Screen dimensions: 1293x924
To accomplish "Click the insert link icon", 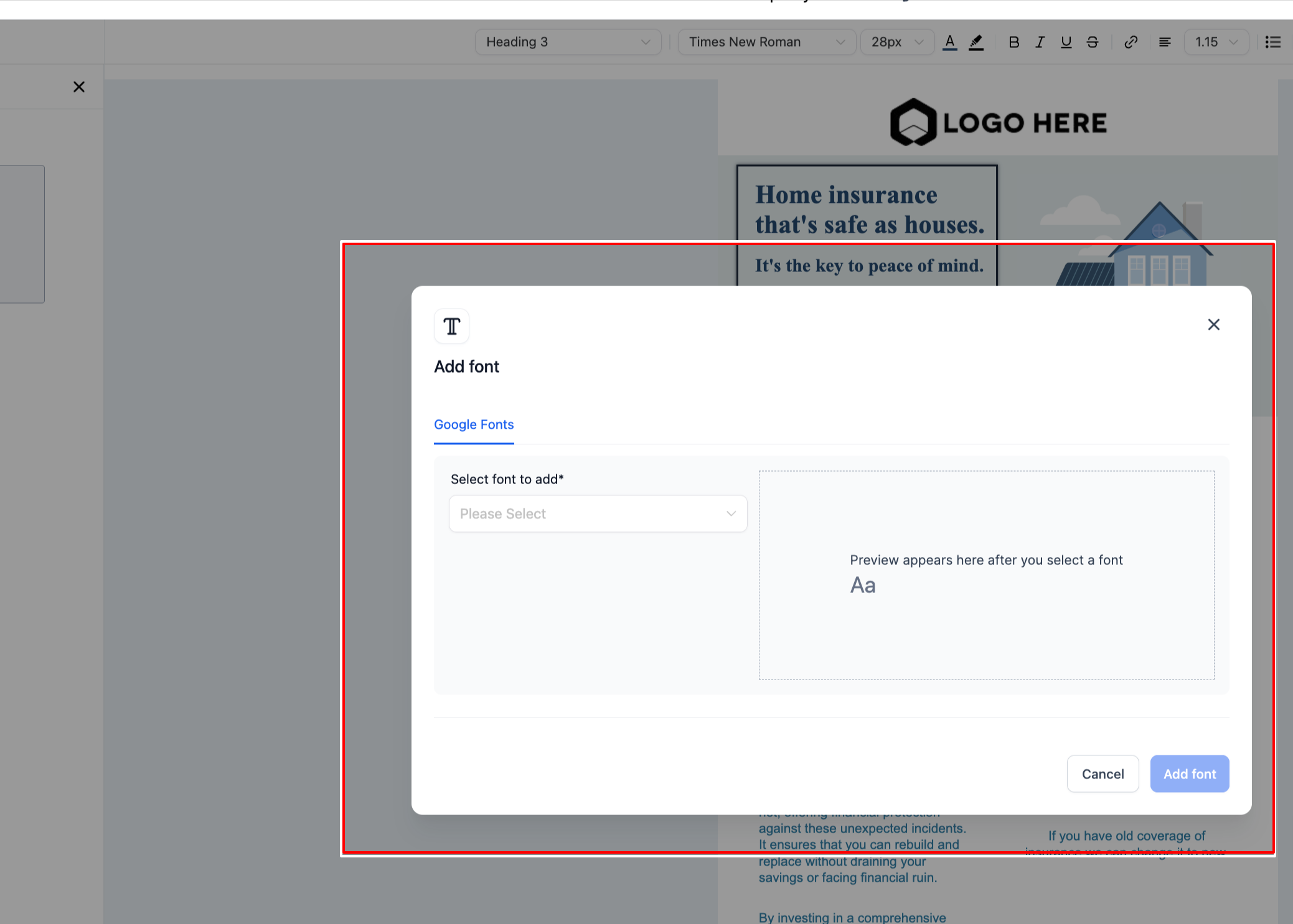I will [1131, 42].
